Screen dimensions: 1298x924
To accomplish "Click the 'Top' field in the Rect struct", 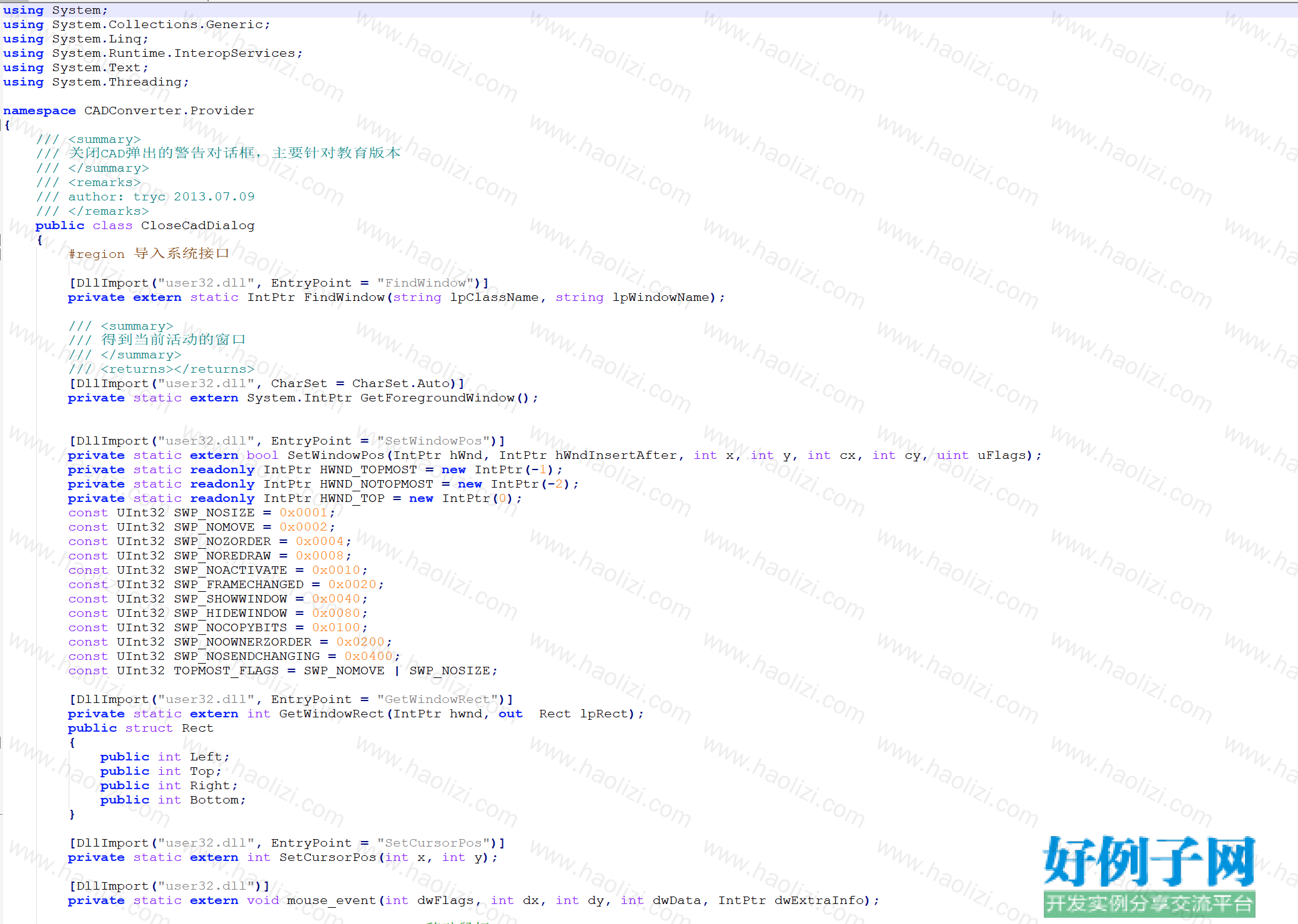I will (x=202, y=771).
